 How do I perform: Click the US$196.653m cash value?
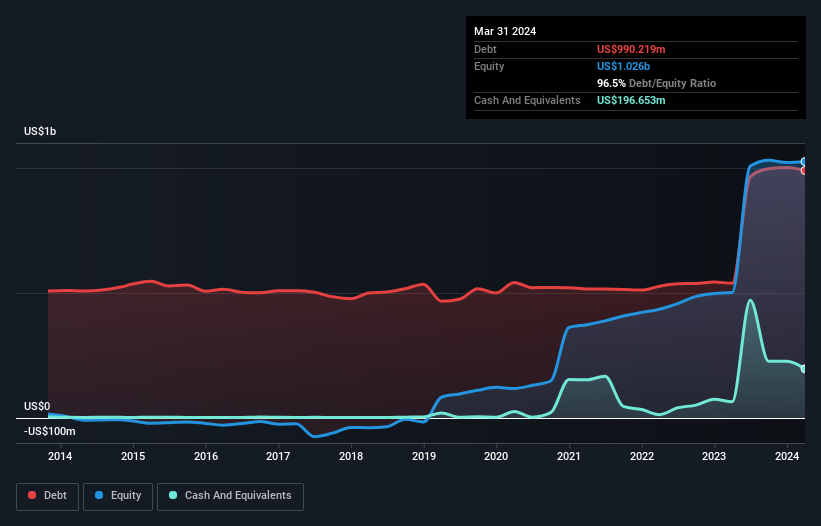(631, 100)
